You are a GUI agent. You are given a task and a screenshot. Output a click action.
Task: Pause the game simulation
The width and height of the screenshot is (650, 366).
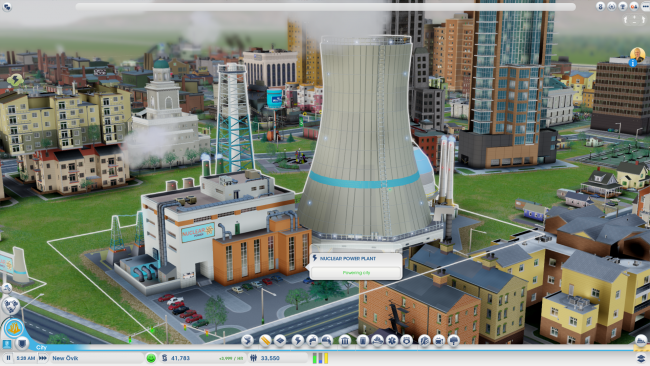[x=8, y=358]
